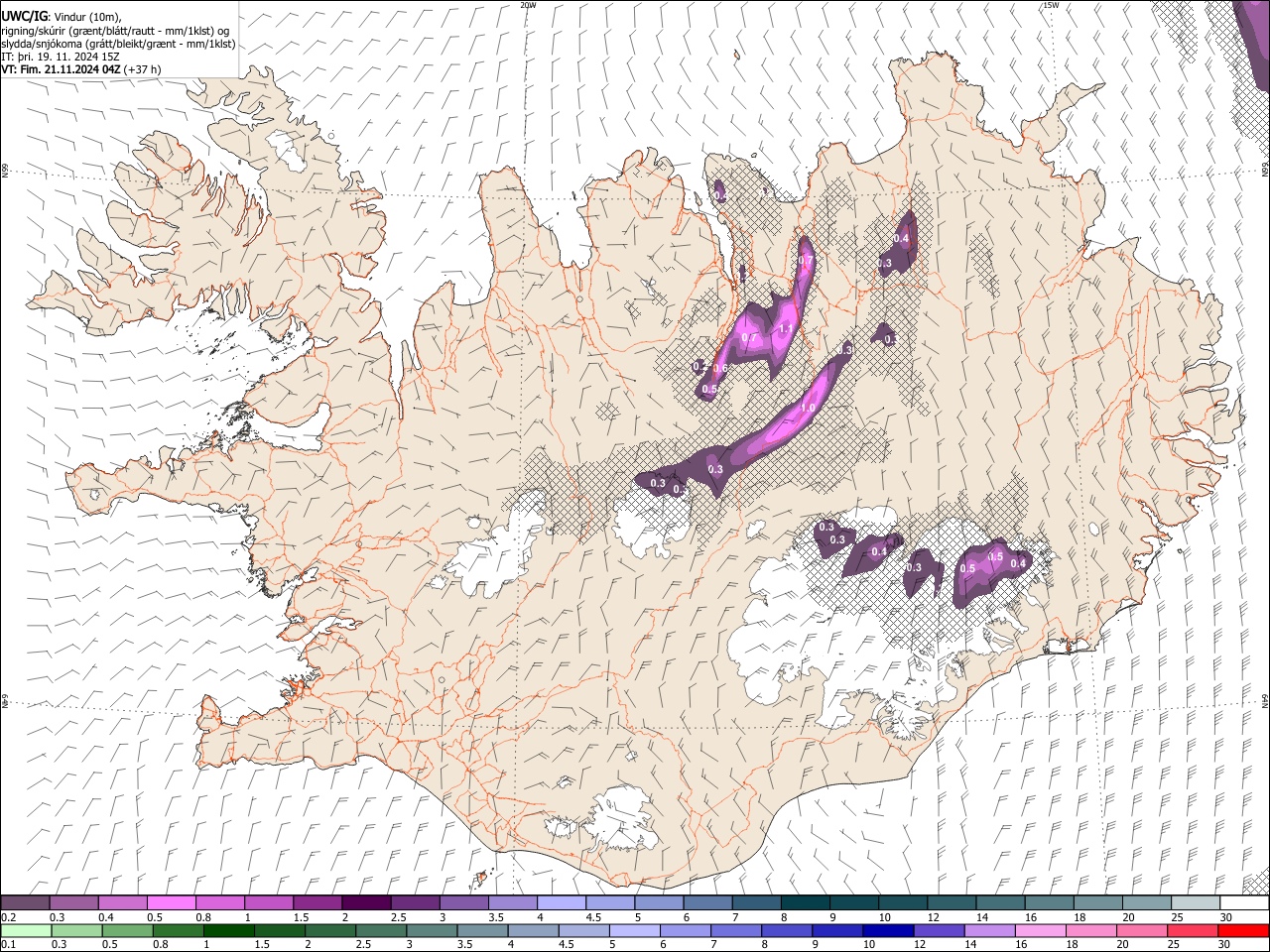Click the bright pink 0.5 swatch in upper legend row
Image resolution: width=1270 pixels, height=952 pixels.
pyautogui.click(x=171, y=902)
